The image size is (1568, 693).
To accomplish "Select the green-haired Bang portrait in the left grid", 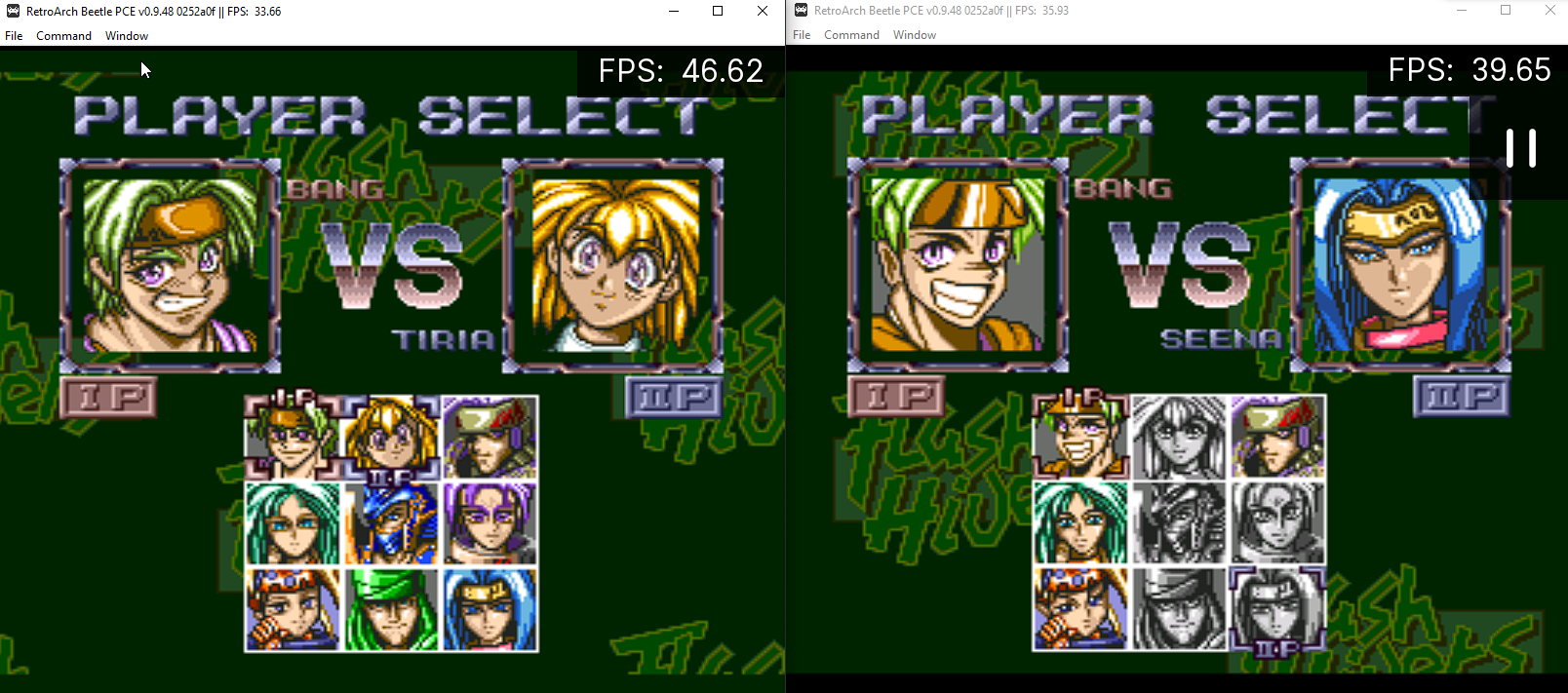I will coord(293,437).
